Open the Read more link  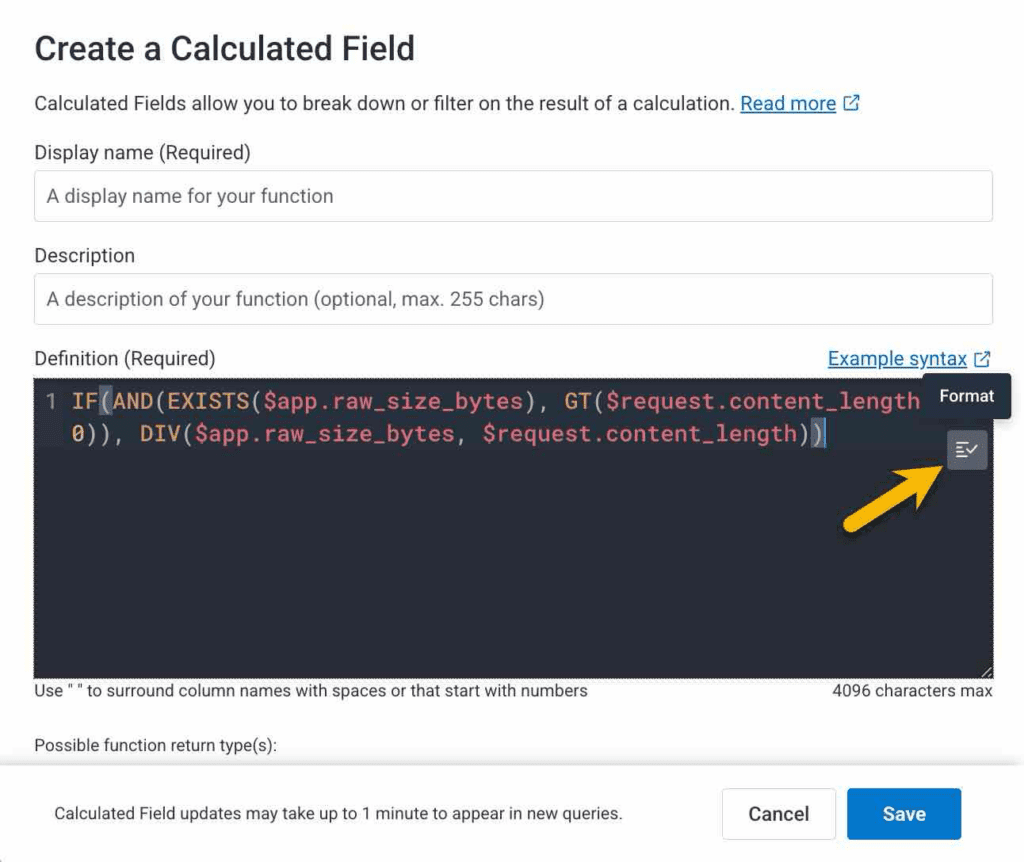coord(787,103)
